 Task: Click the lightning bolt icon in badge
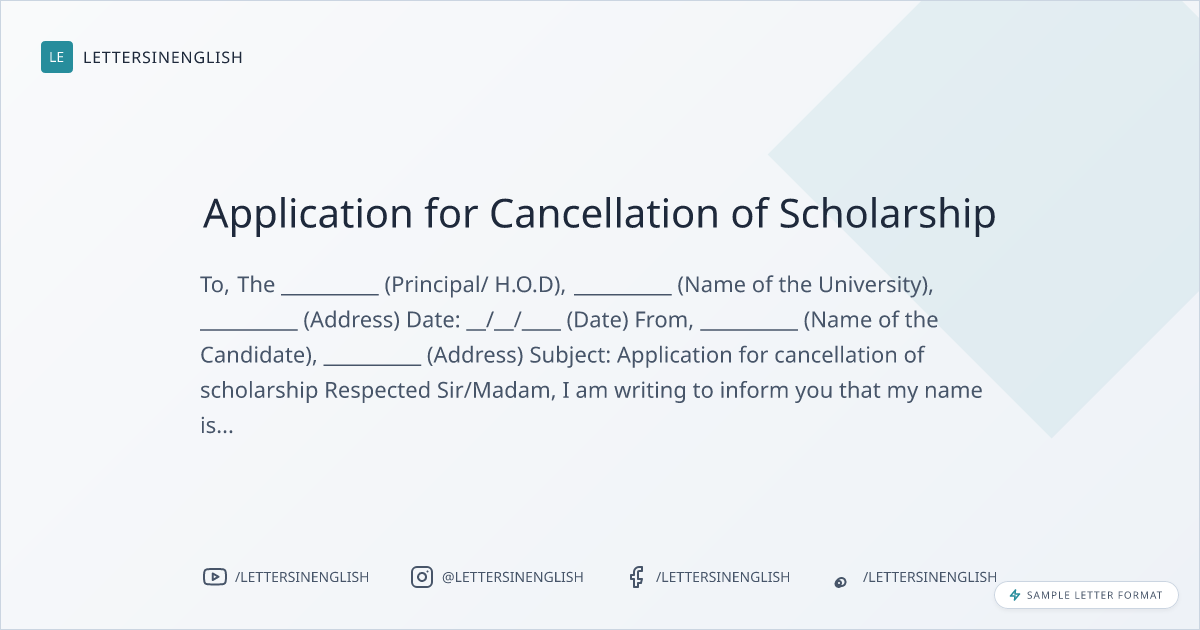(1015, 595)
